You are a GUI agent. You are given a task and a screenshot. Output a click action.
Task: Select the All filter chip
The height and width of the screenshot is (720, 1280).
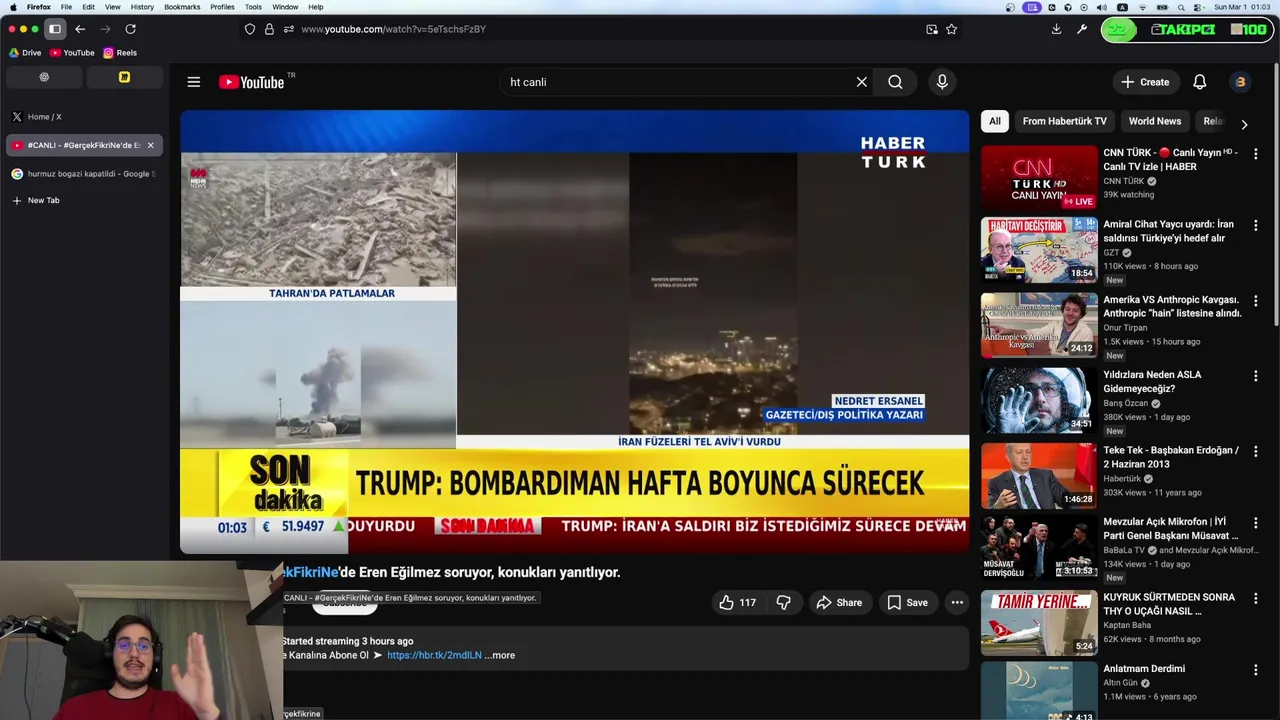(x=995, y=121)
